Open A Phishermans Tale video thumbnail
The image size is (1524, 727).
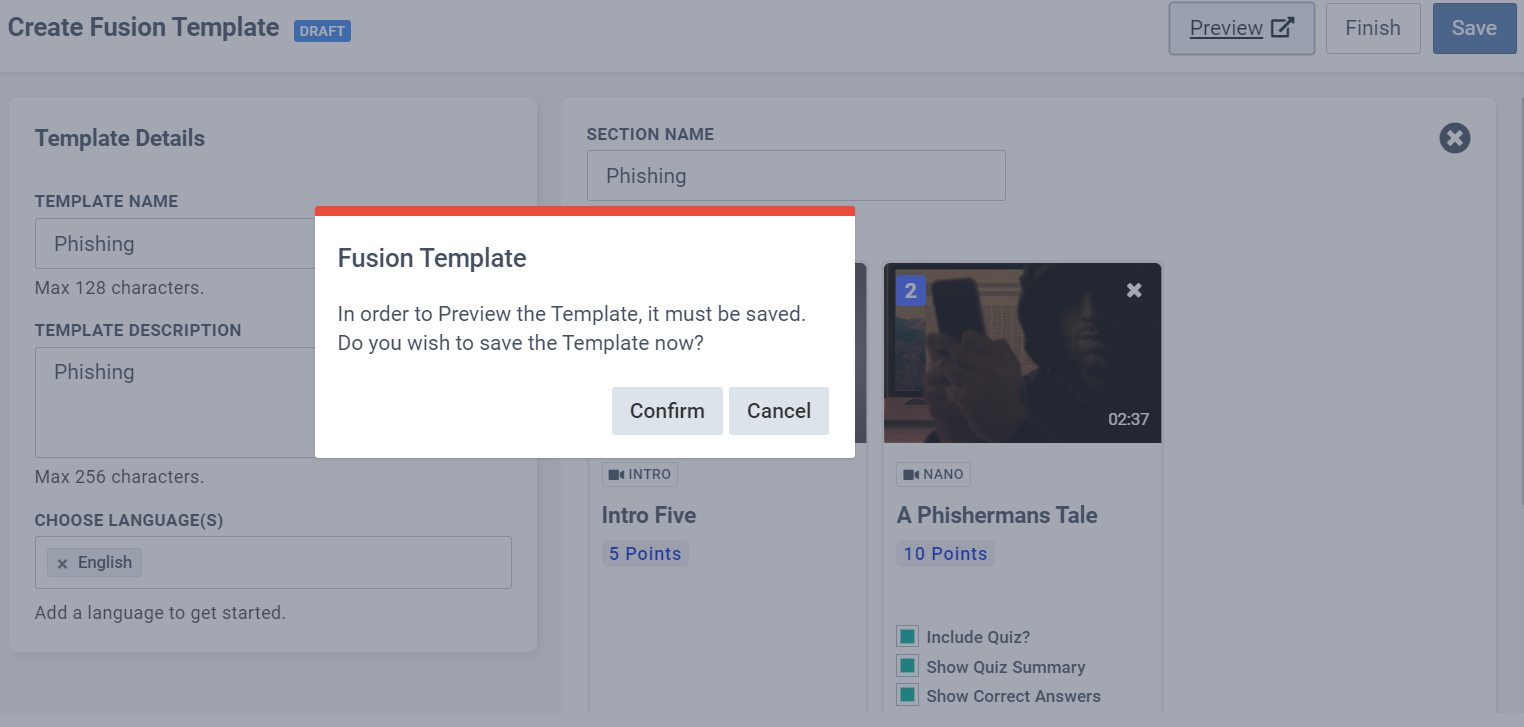(x=1022, y=353)
